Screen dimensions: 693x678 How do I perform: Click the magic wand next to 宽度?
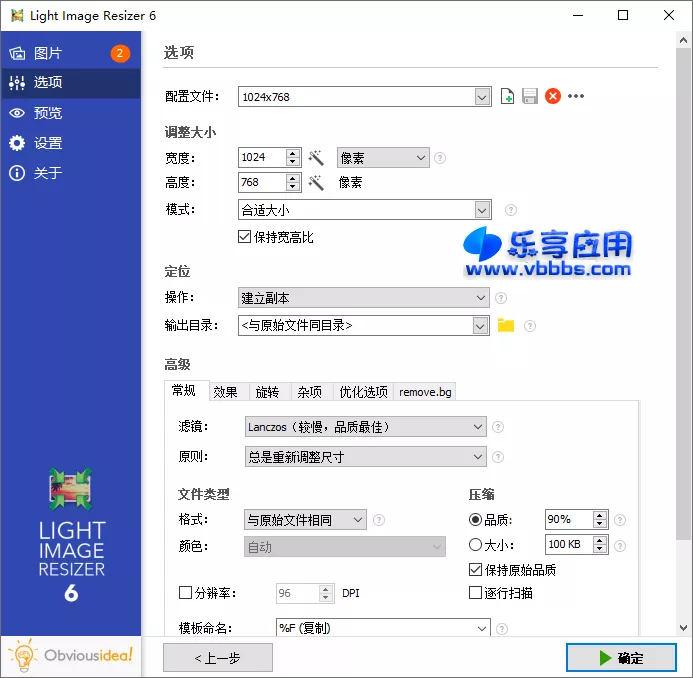click(316, 157)
